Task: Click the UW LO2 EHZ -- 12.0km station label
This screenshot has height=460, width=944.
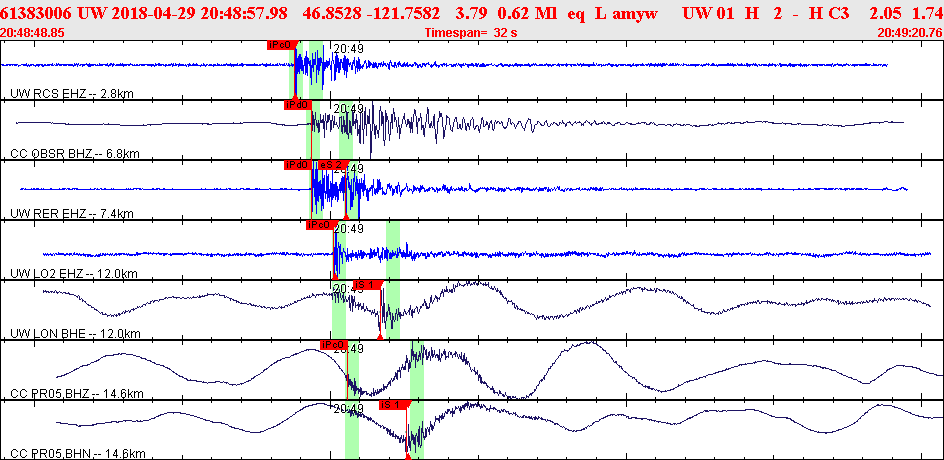Action: point(74,274)
